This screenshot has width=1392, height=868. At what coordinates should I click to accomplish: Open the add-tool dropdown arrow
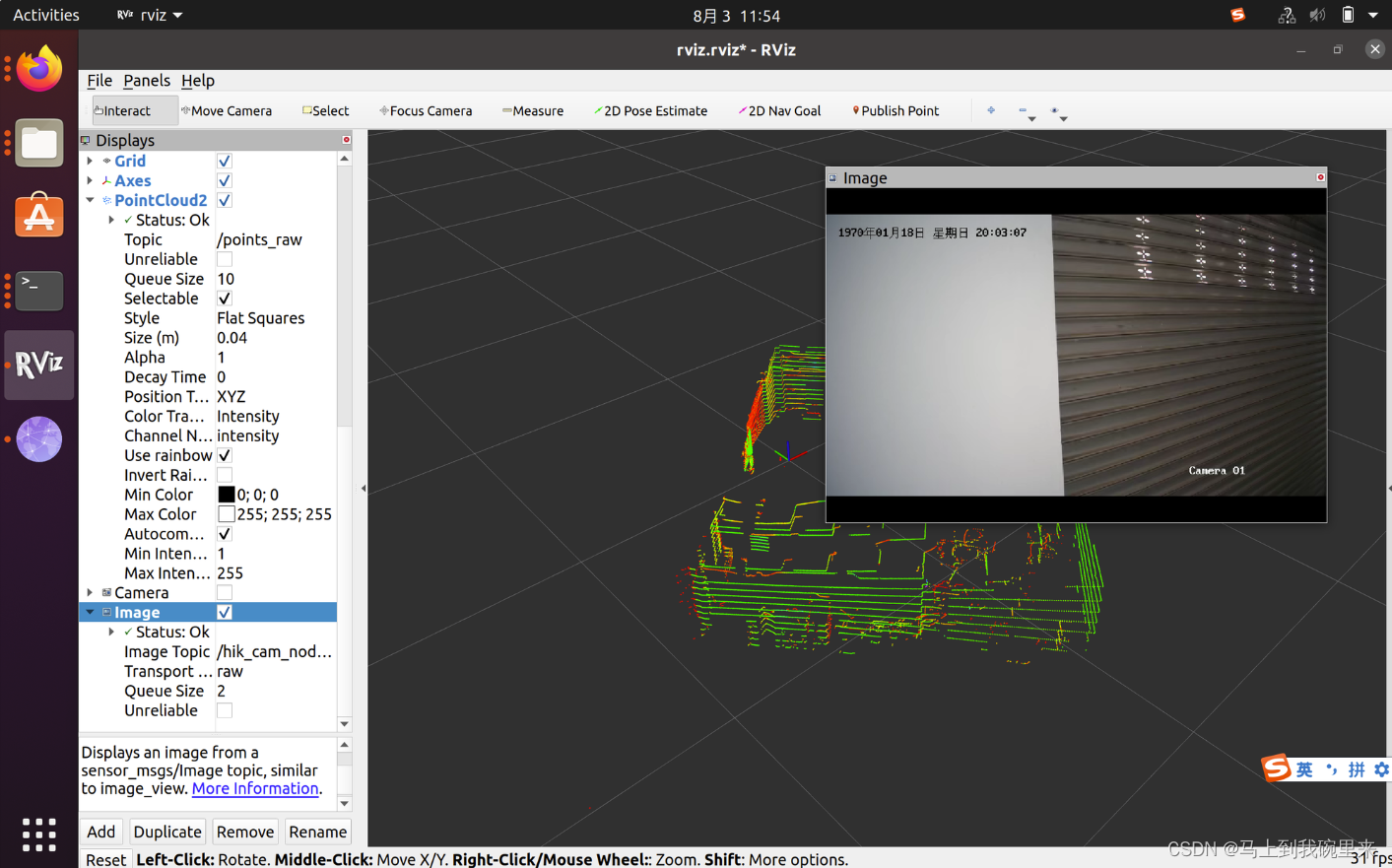pos(1031,119)
